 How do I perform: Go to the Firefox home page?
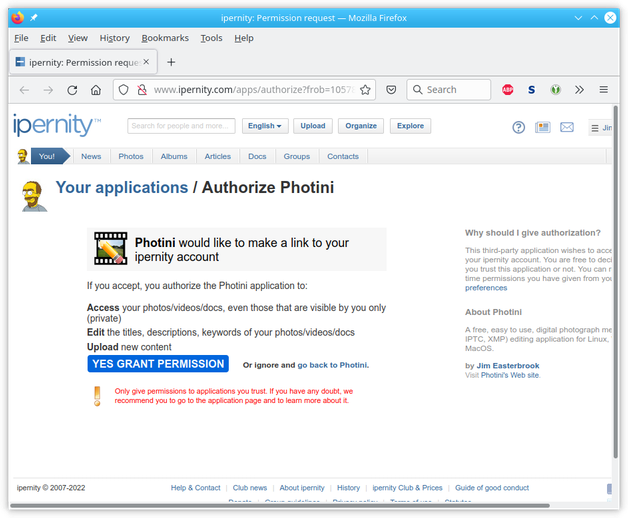[96, 90]
